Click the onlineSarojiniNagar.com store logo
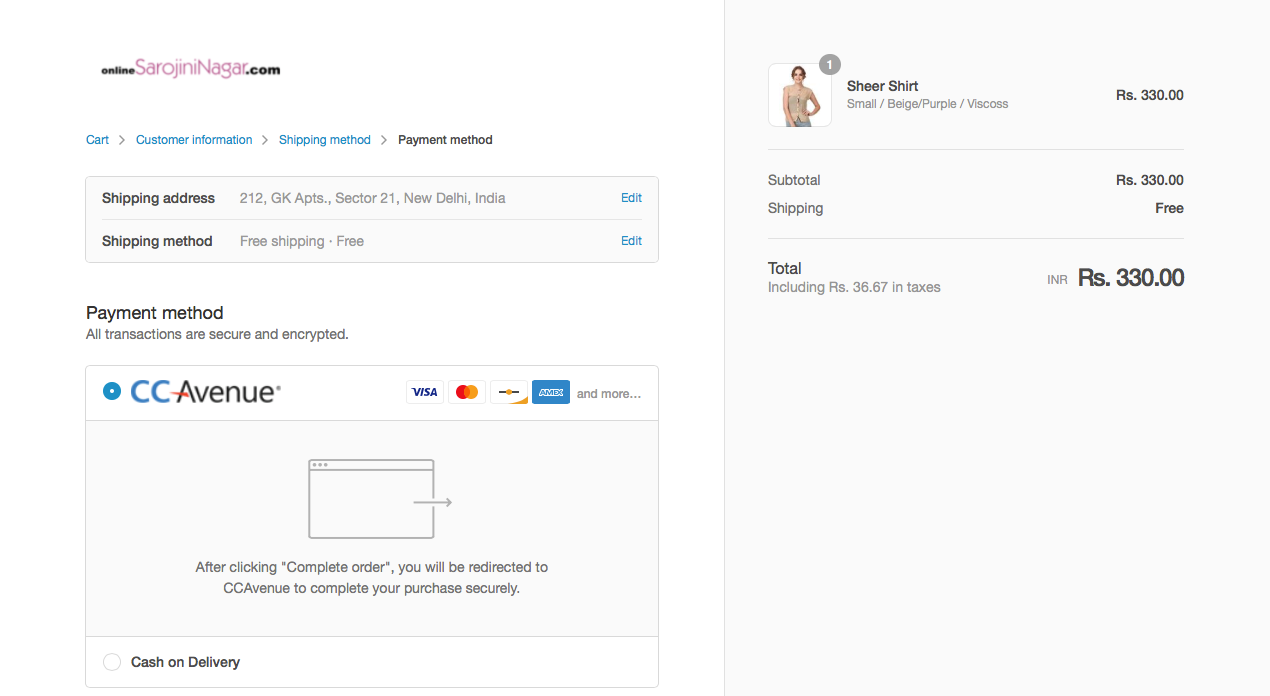The width and height of the screenshot is (1270, 696). (190, 69)
